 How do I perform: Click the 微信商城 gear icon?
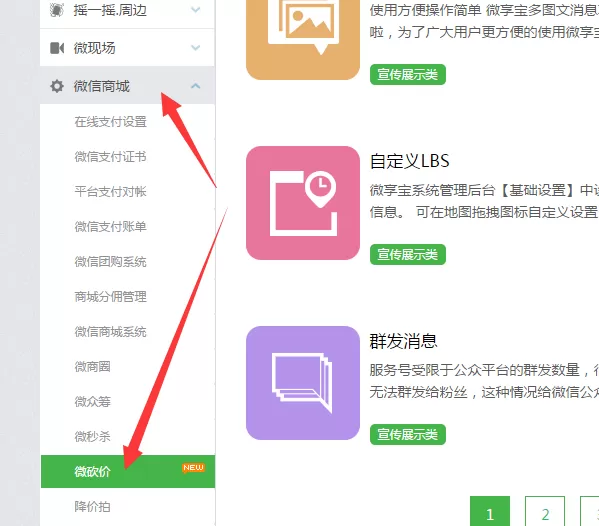tap(57, 86)
